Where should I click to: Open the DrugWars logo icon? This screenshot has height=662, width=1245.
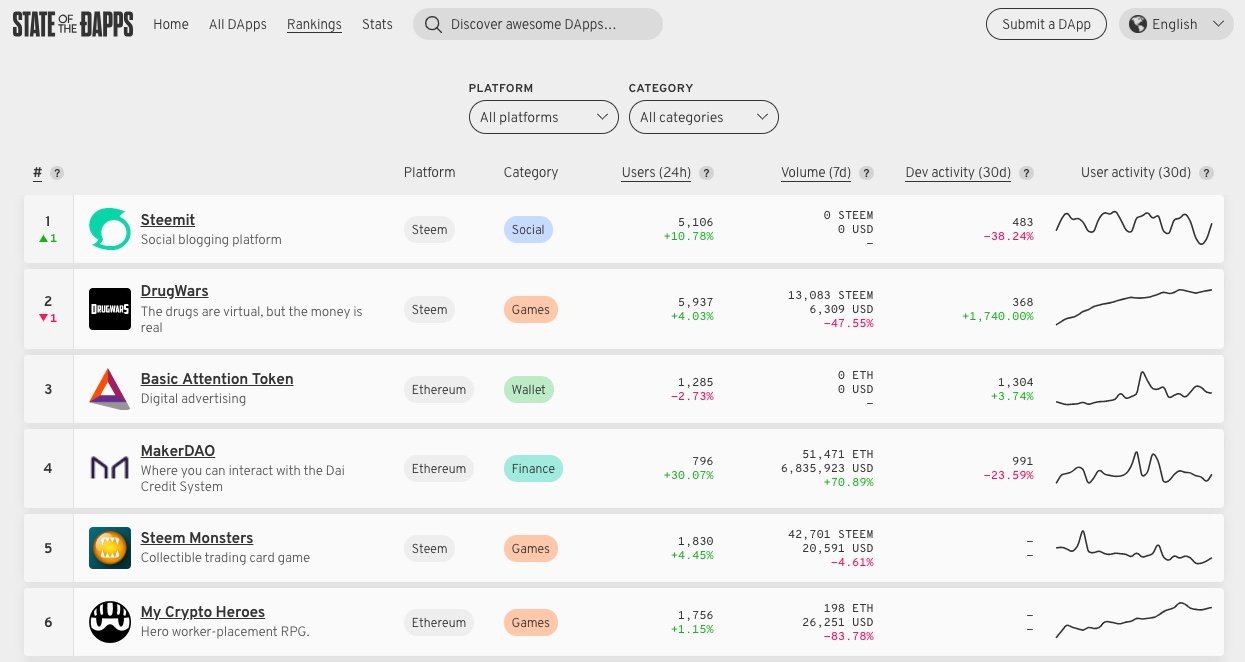click(110, 309)
